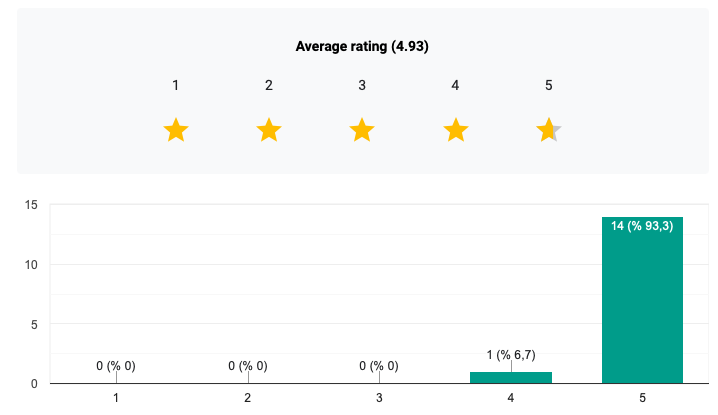Screen dimensions: 718x415
Task: Click the number 2 above the second star
Action: coord(269,85)
